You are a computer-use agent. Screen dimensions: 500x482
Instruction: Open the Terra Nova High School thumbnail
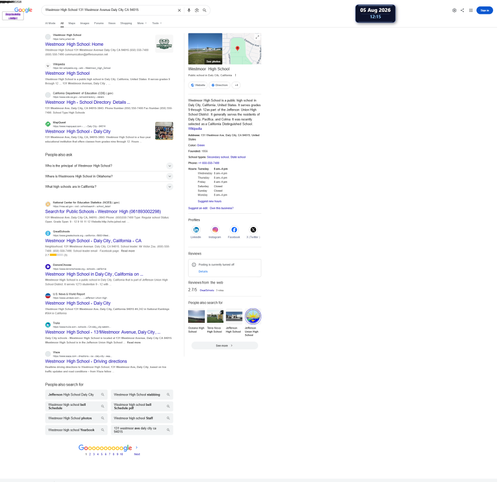point(215,317)
